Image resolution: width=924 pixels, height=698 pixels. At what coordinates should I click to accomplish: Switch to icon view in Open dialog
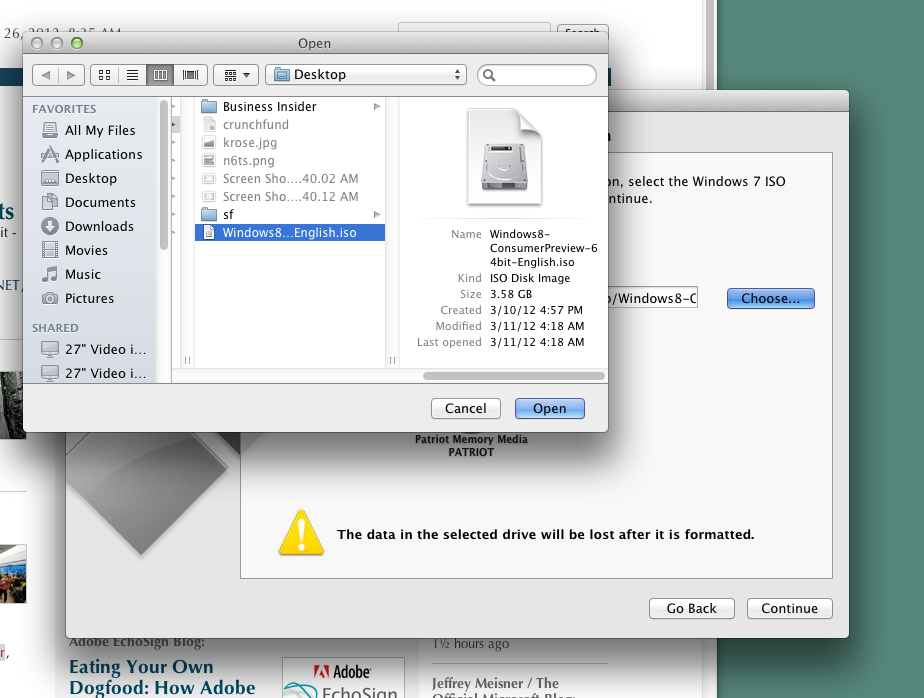click(x=104, y=75)
